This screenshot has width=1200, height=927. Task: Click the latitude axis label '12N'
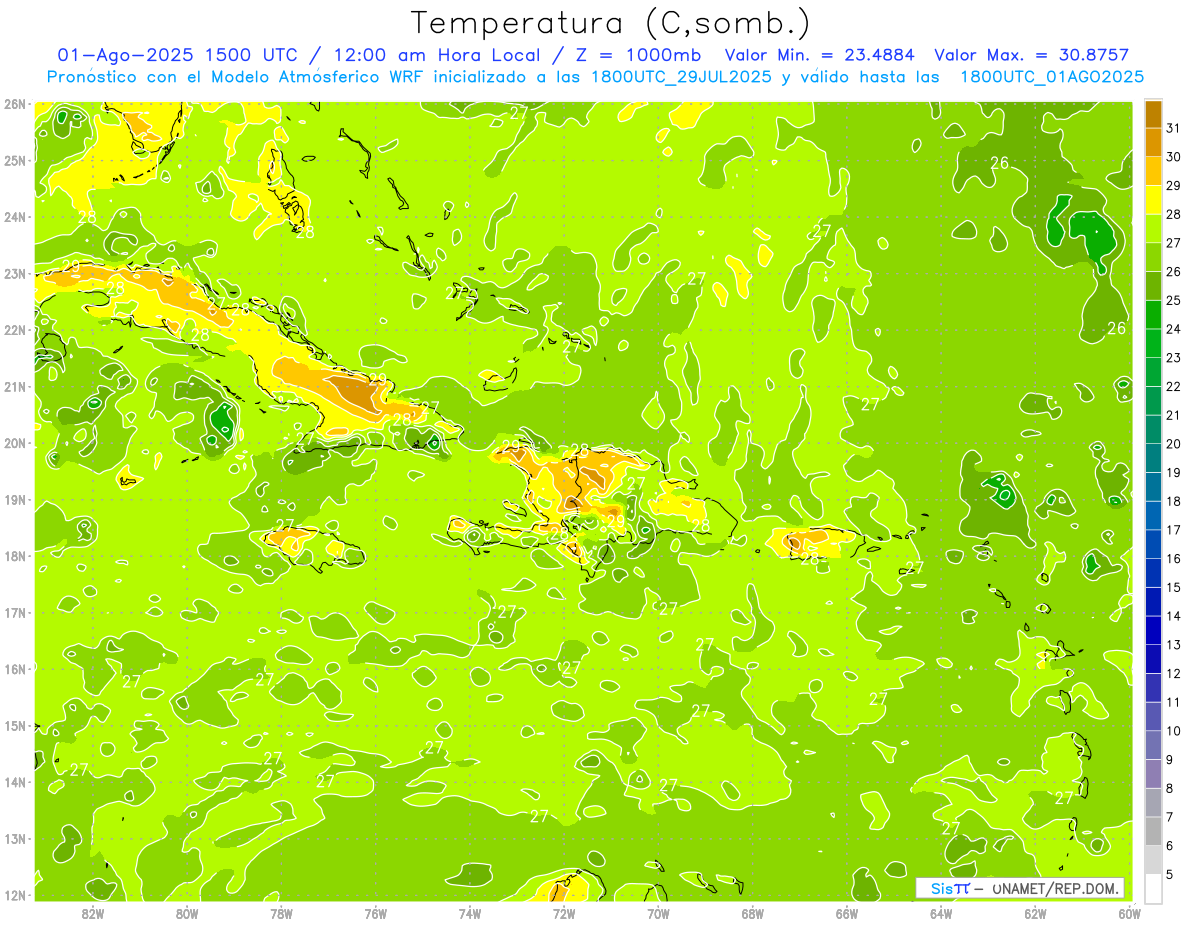click(15, 895)
